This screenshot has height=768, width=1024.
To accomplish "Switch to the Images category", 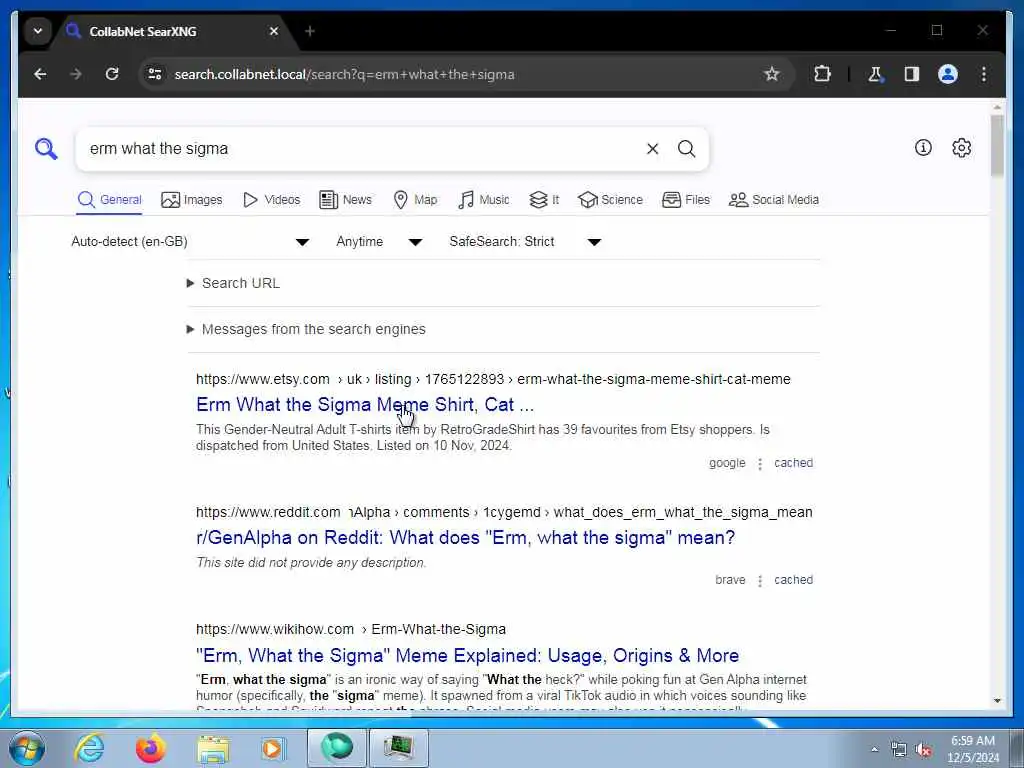I will click(192, 200).
